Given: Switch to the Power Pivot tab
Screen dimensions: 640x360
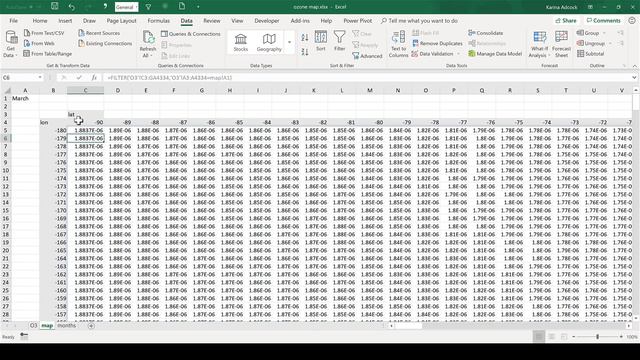Looking at the screenshot, I should click(358, 21).
